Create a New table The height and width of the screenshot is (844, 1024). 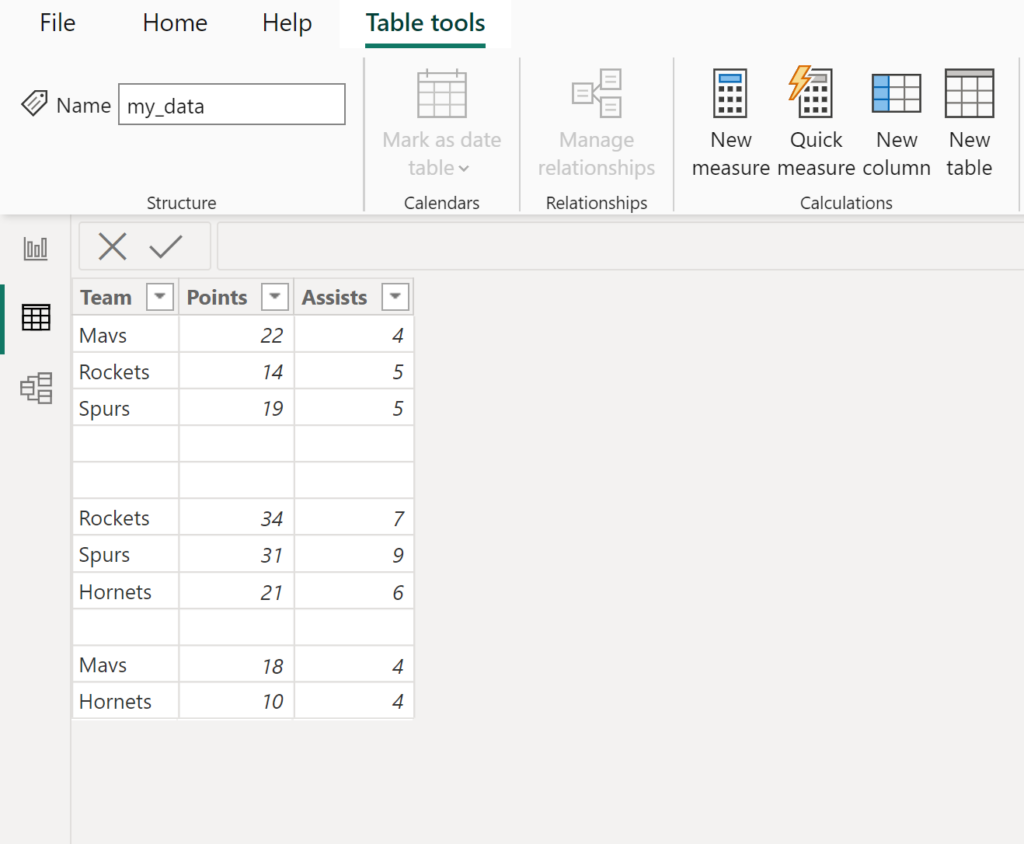970,123
